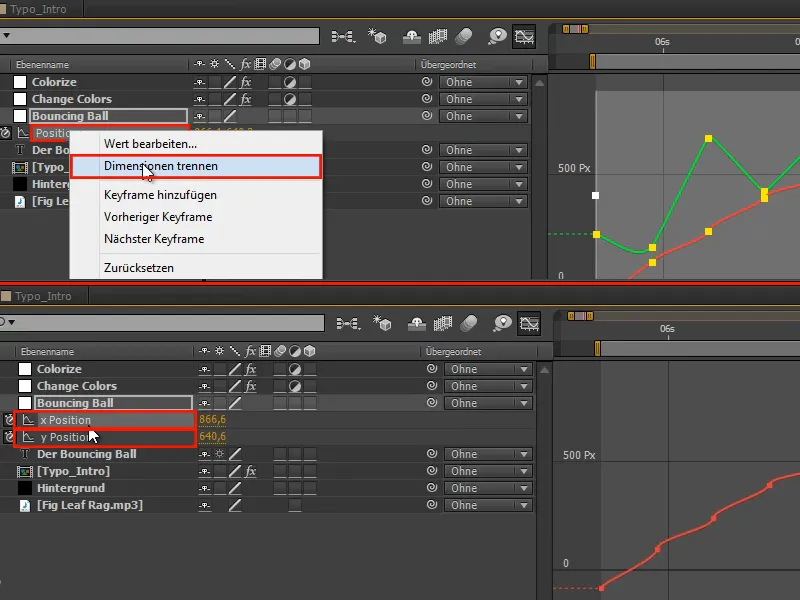
Task: Click the text layer T icon of Der Bouncing Ball
Action: pos(24,454)
